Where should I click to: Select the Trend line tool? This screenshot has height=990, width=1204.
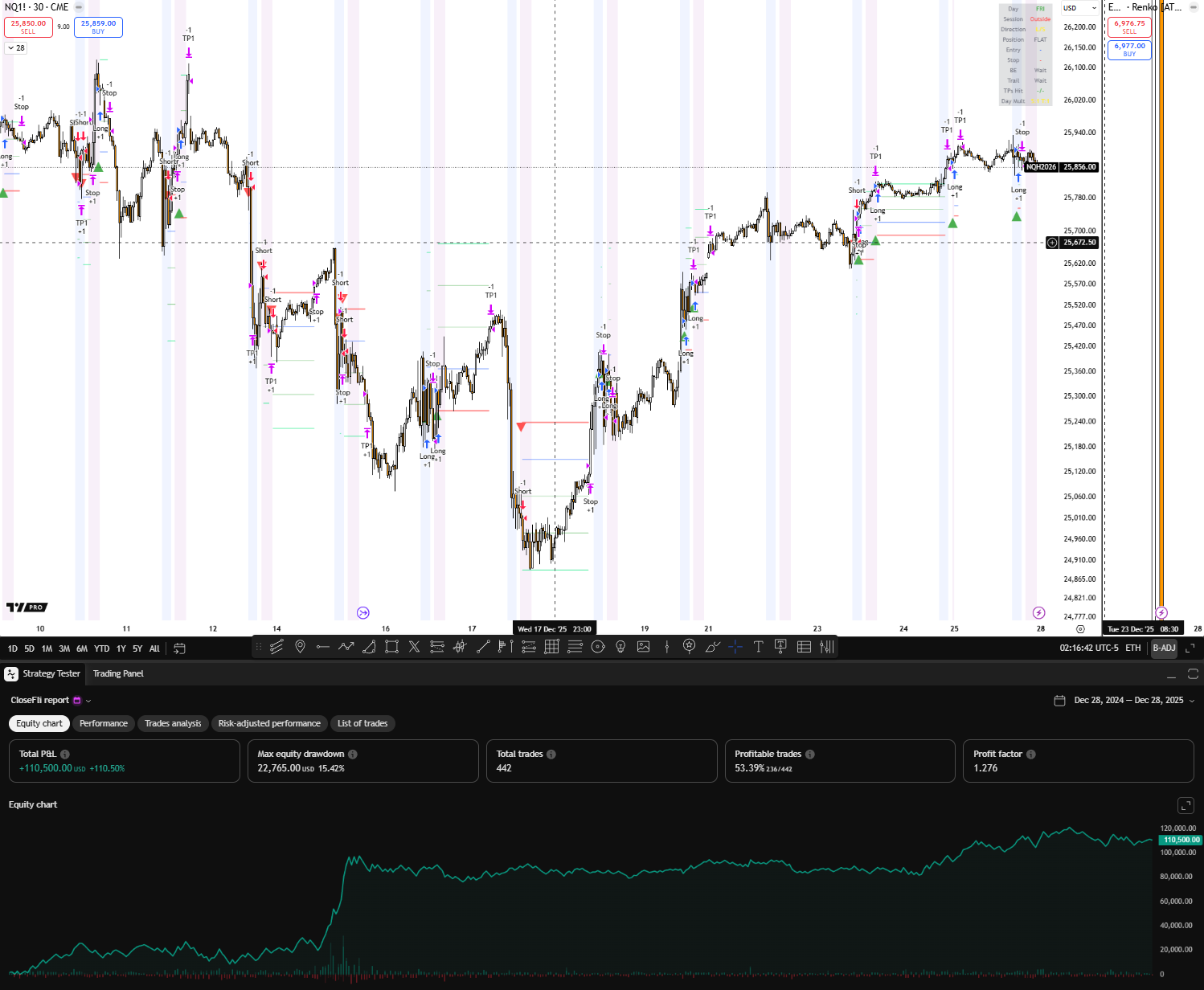pyautogui.click(x=483, y=647)
